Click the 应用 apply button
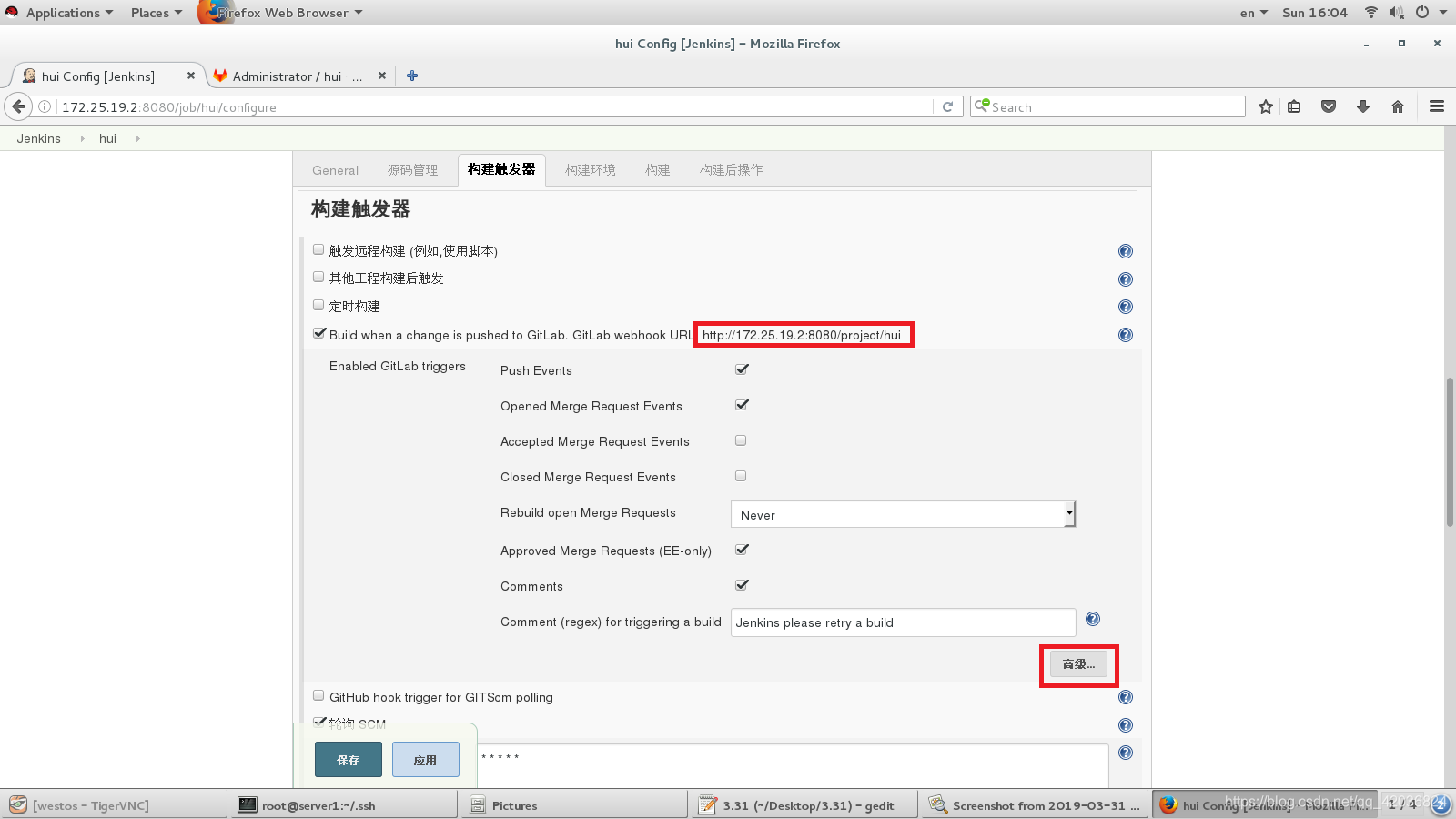This screenshot has width=1456, height=819. [425, 760]
